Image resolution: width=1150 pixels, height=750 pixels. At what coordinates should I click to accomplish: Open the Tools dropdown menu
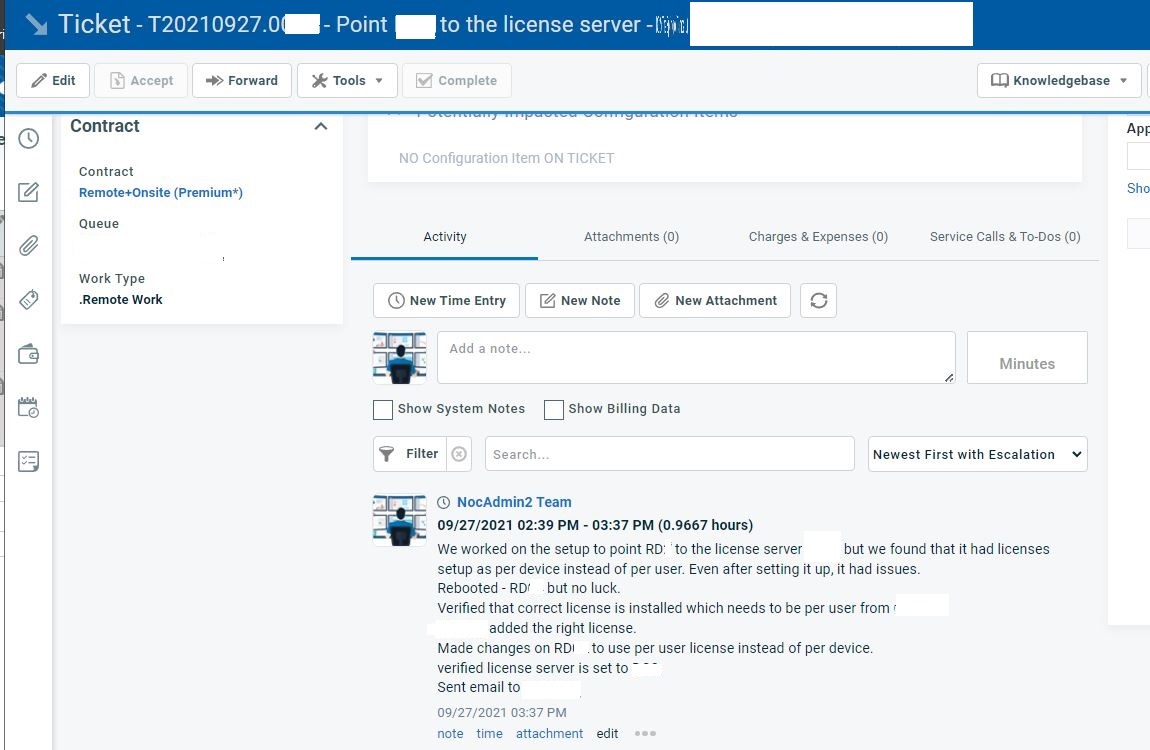(x=347, y=81)
